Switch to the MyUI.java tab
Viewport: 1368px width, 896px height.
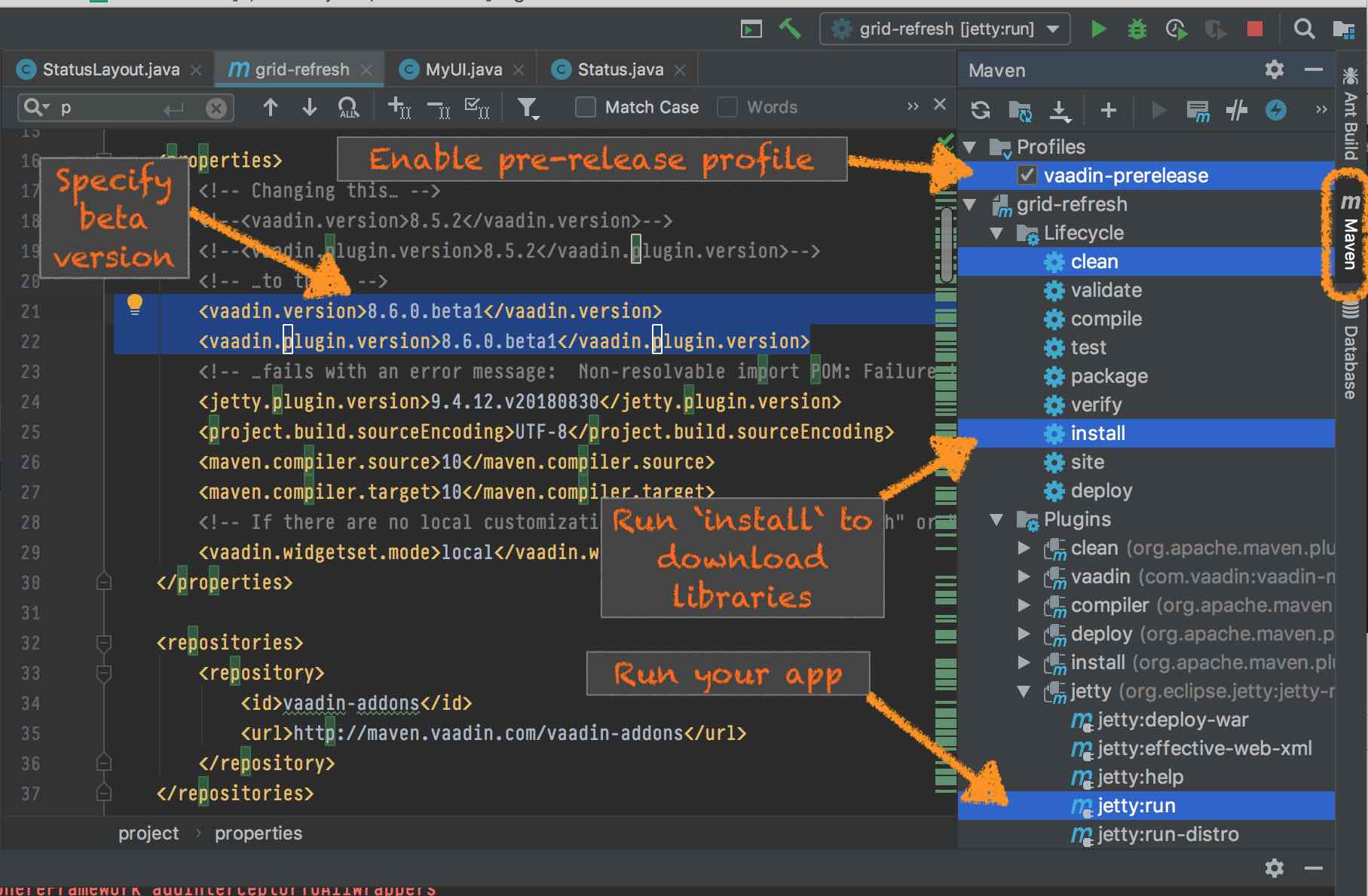click(x=463, y=70)
